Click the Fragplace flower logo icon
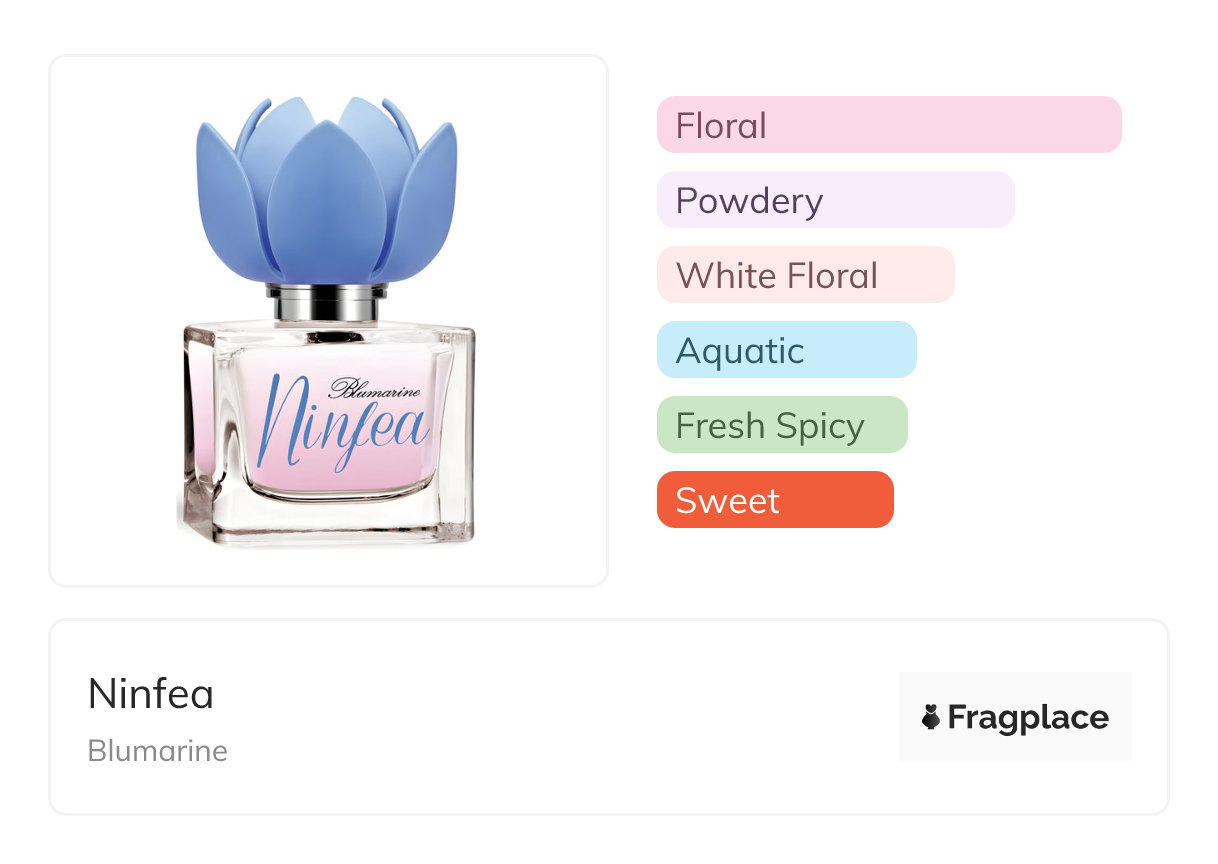 click(x=931, y=717)
